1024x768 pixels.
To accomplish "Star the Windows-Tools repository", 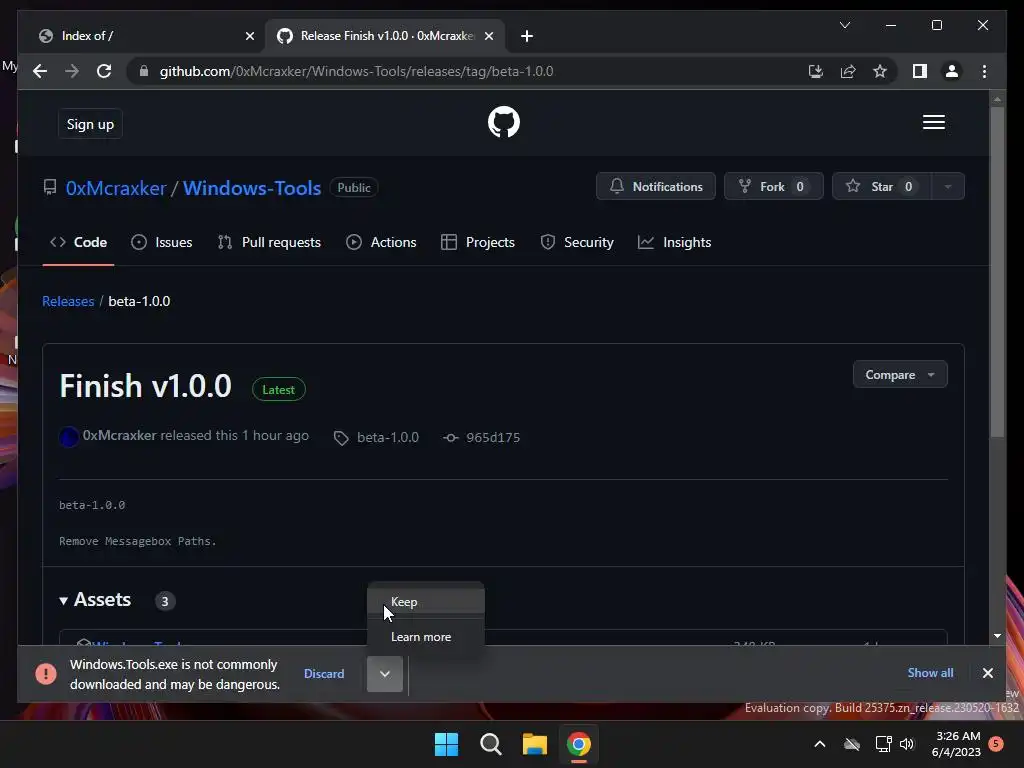I will click(x=882, y=187).
